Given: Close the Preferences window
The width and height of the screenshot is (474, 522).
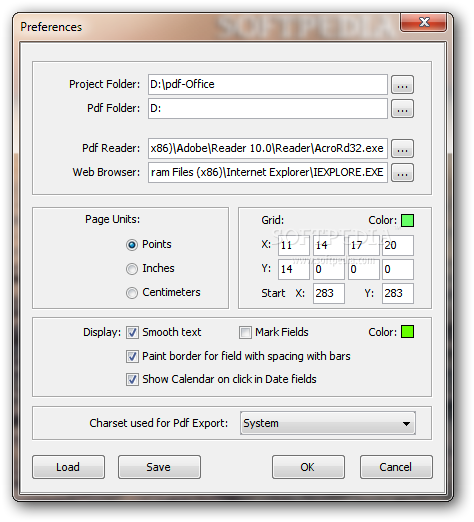Looking at the screenshot, I should (423, 23).
